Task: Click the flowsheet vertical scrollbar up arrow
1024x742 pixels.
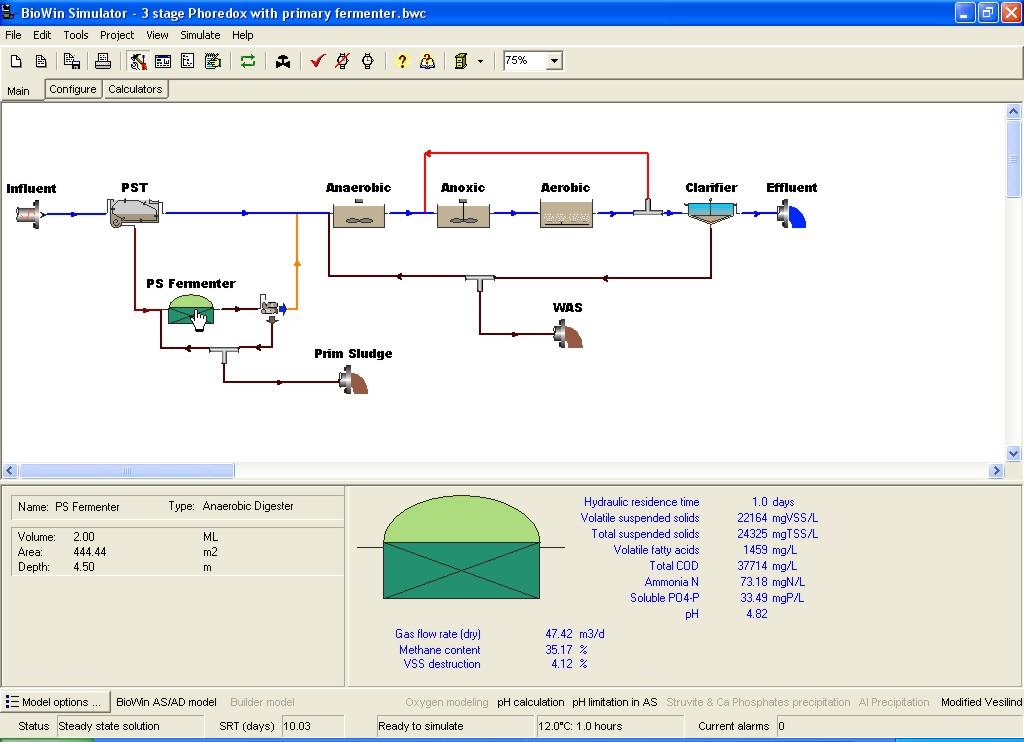Action: [x=1013, y=112]
